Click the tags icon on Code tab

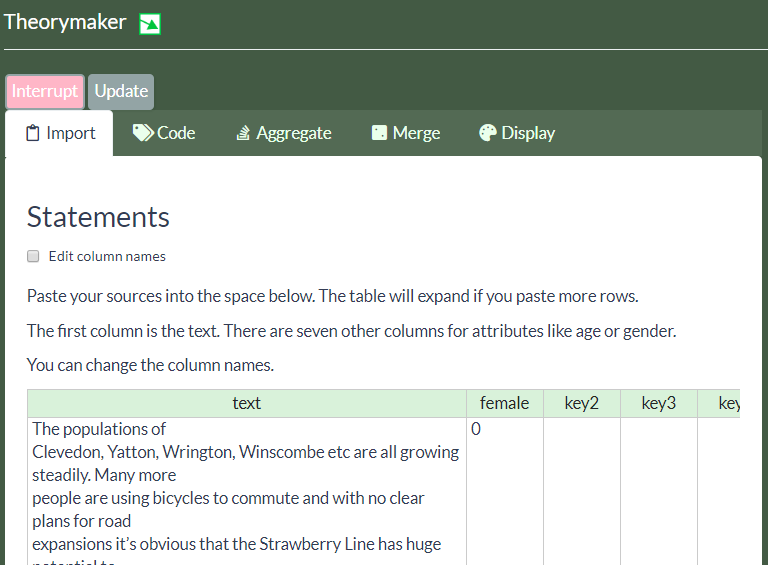pos(143,133)
